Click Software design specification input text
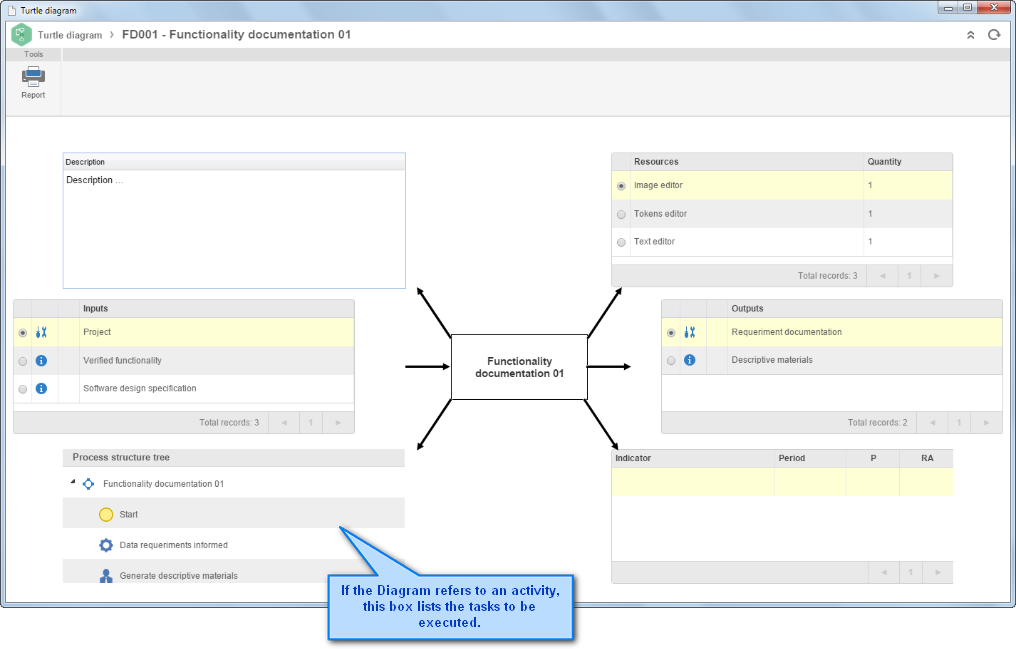 click(140, 389)
